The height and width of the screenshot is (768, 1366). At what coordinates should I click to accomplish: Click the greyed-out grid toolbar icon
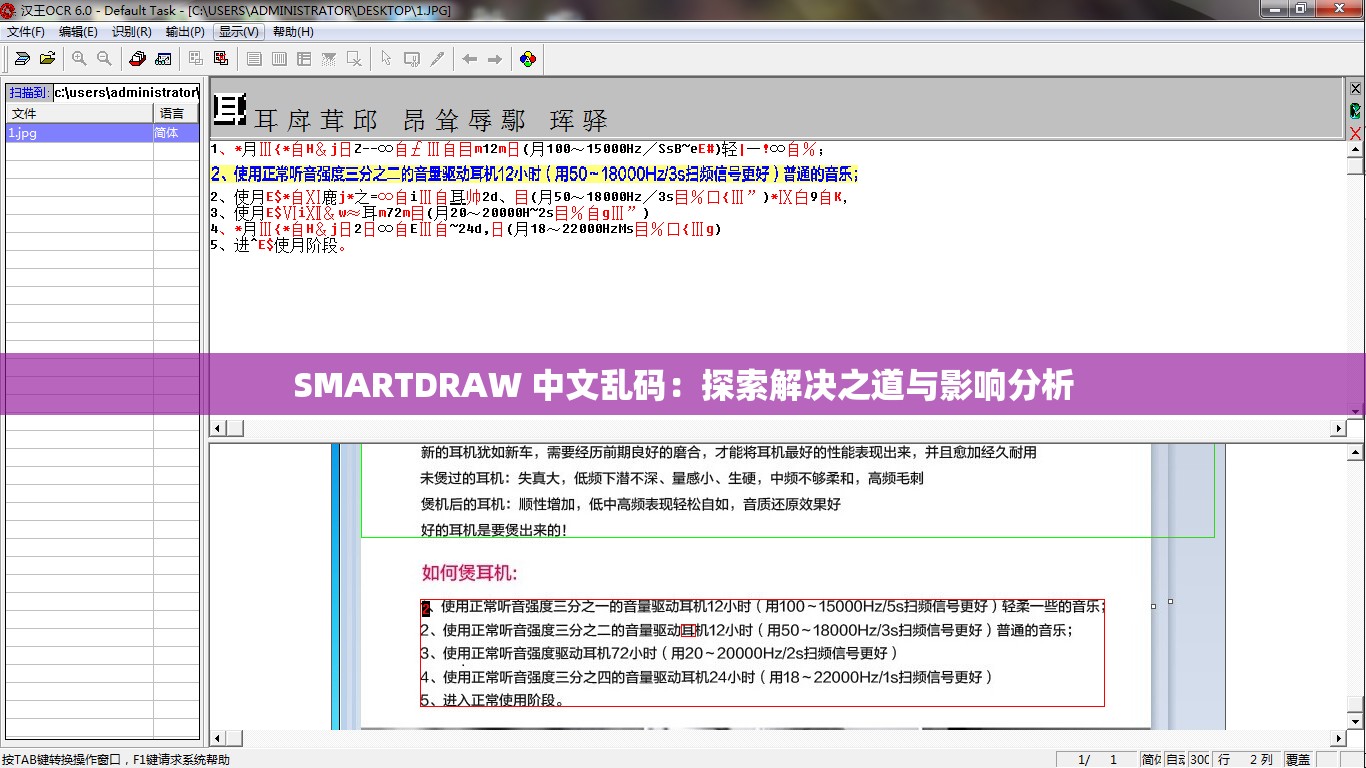click(x=196, y=59)
